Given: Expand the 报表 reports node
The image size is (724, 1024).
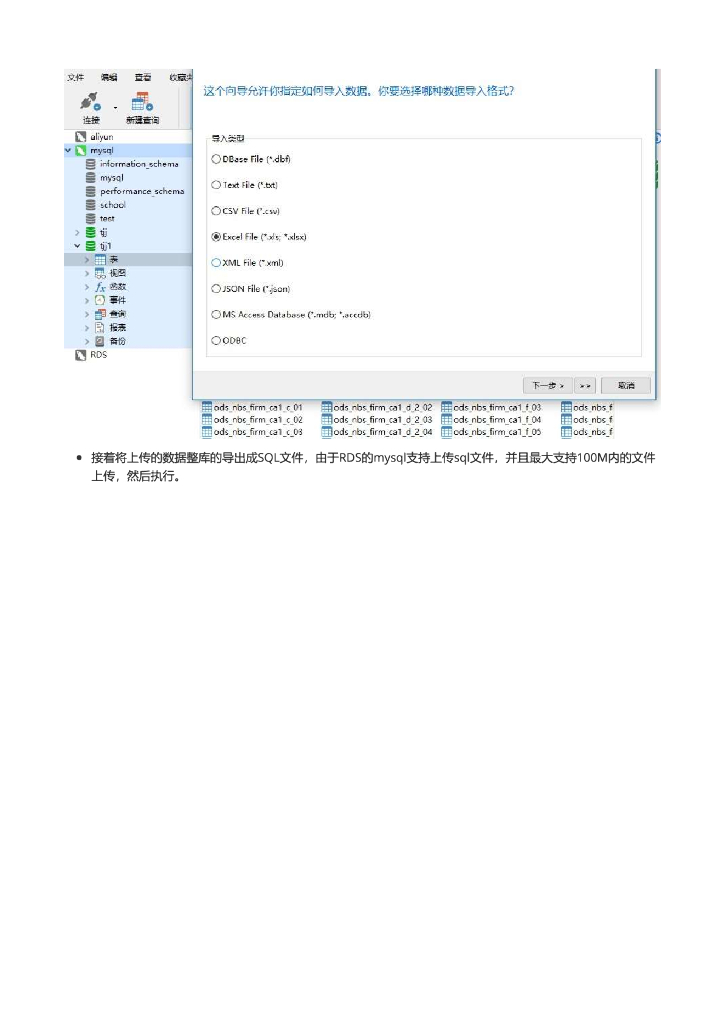Looking at the screenshot, I should [x=86, y=328].
